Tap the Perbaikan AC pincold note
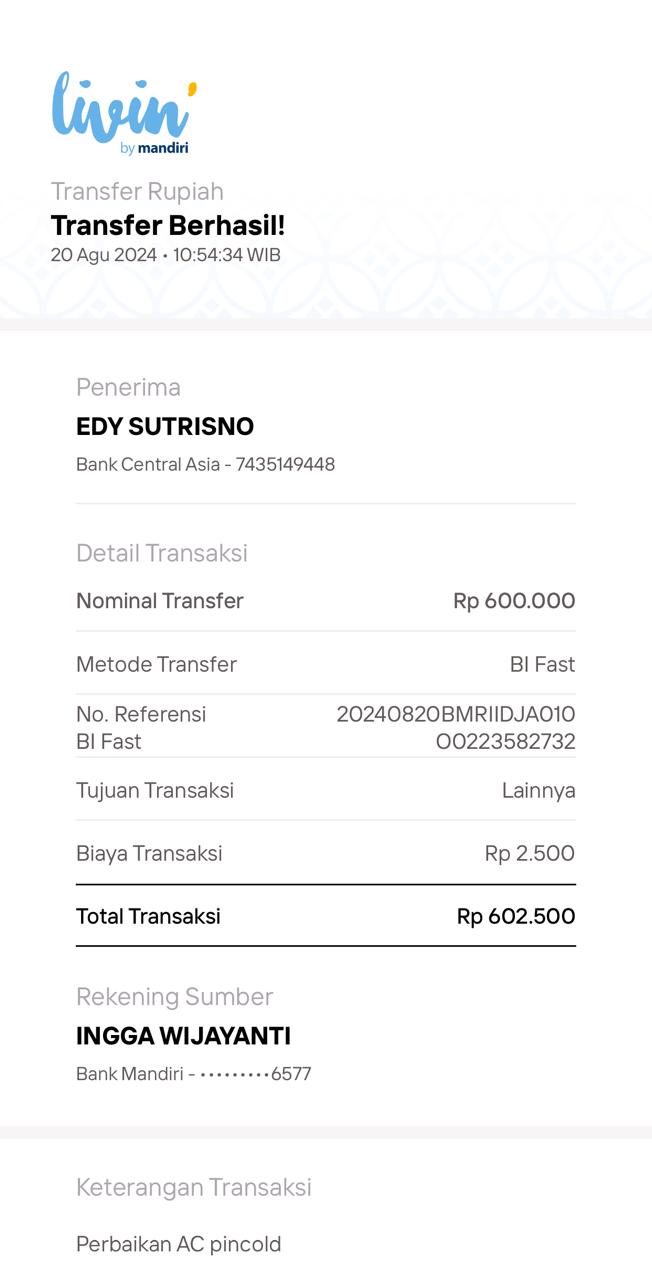 point(178,1244)
